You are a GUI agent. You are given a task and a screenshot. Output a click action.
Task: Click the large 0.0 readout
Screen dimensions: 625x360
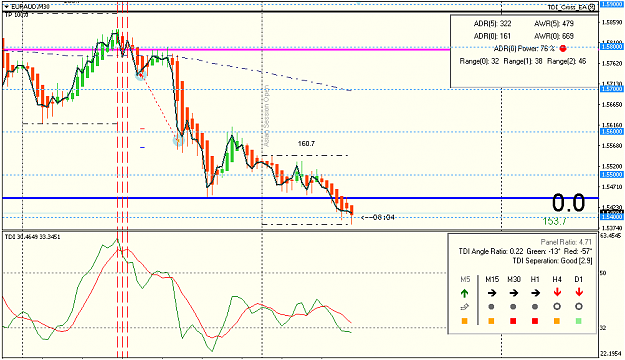[x=568, y=203]
